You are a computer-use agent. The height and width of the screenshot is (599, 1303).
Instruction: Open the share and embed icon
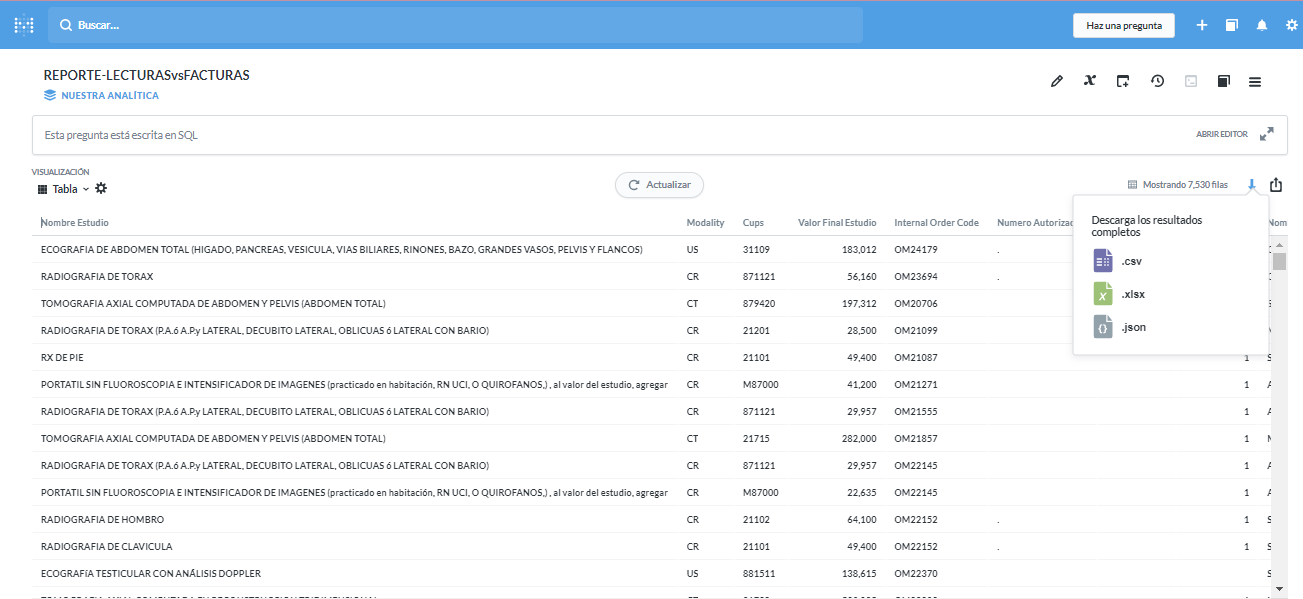[x=1276, y=184]
